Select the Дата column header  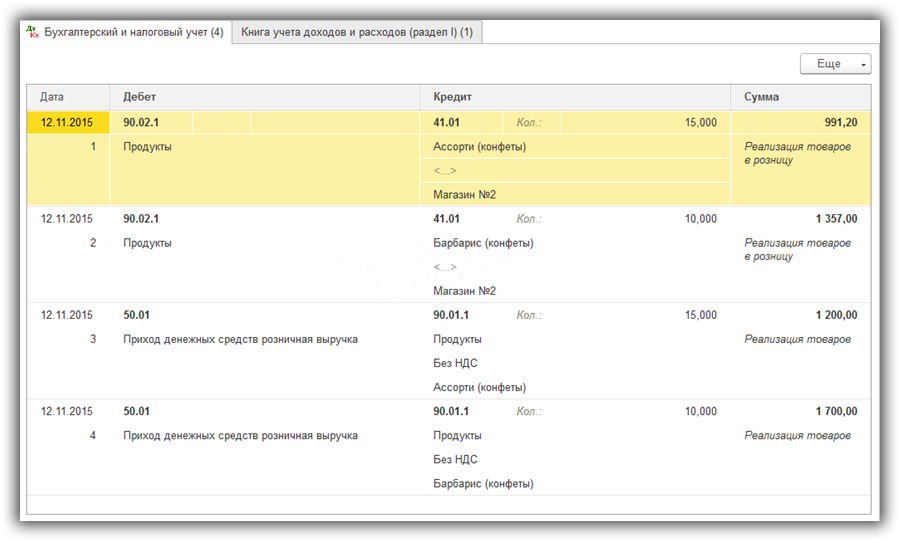(68, 97)
